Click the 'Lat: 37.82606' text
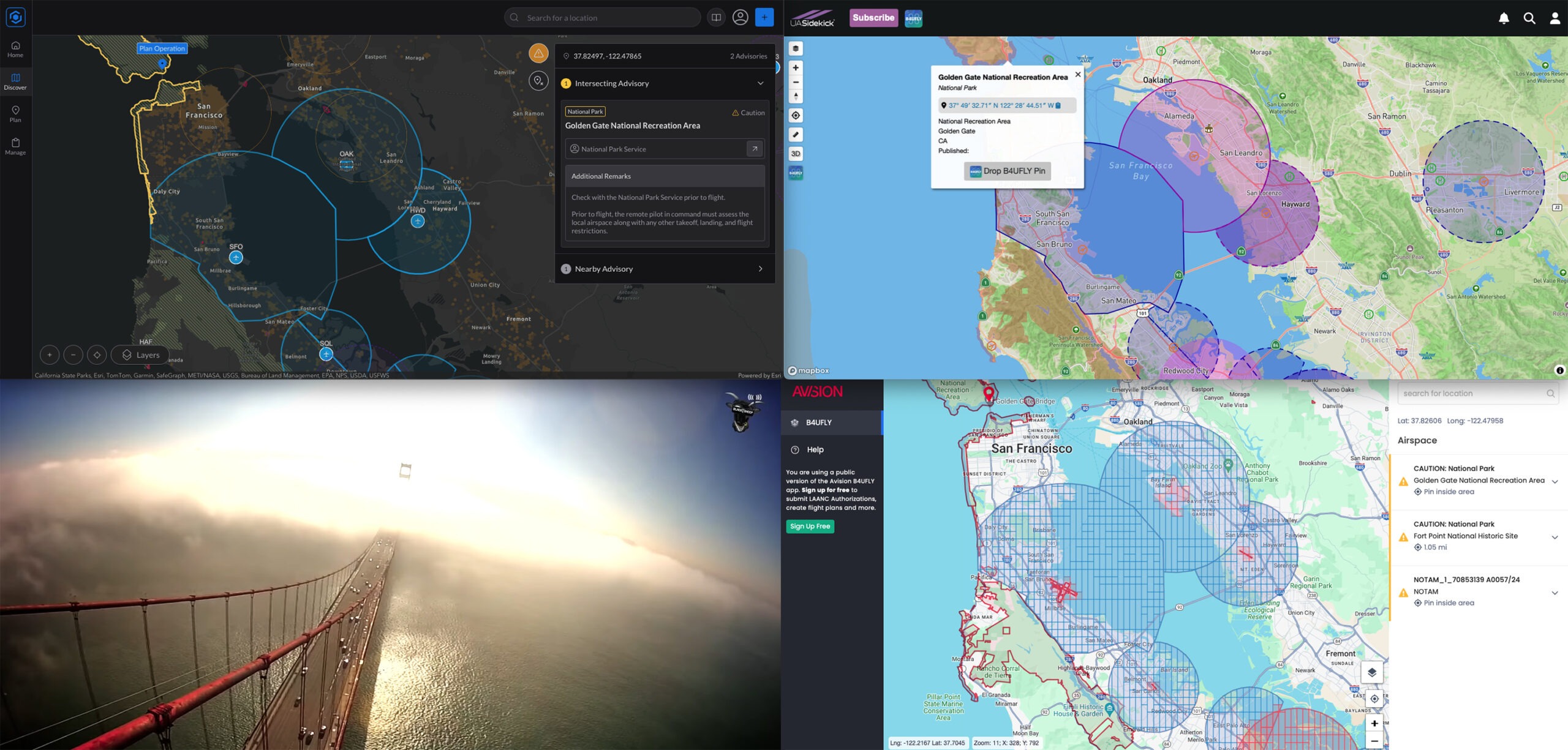The image size is (1568, 750). 1419,421
